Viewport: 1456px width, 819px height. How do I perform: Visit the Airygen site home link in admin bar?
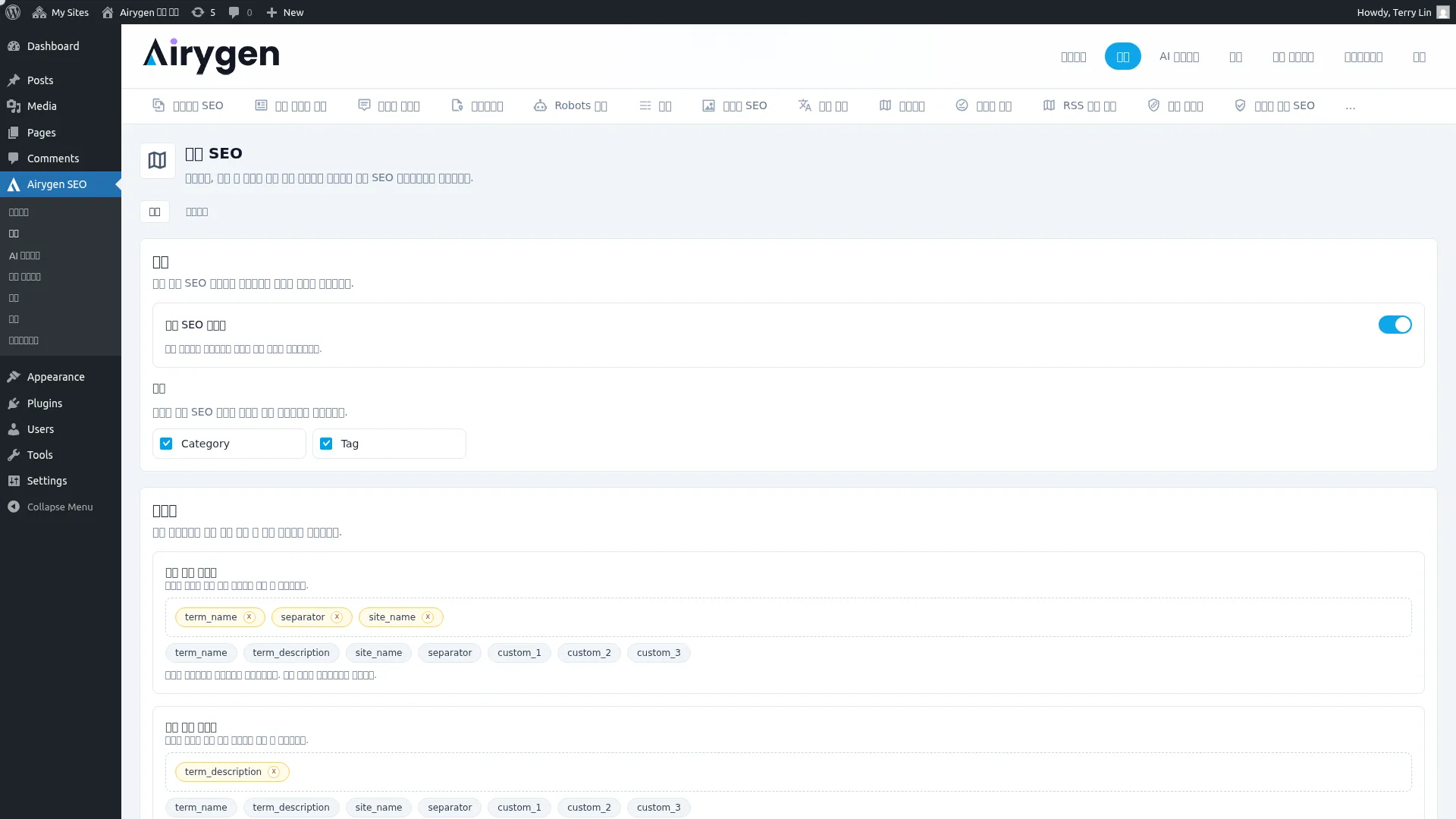140,12
